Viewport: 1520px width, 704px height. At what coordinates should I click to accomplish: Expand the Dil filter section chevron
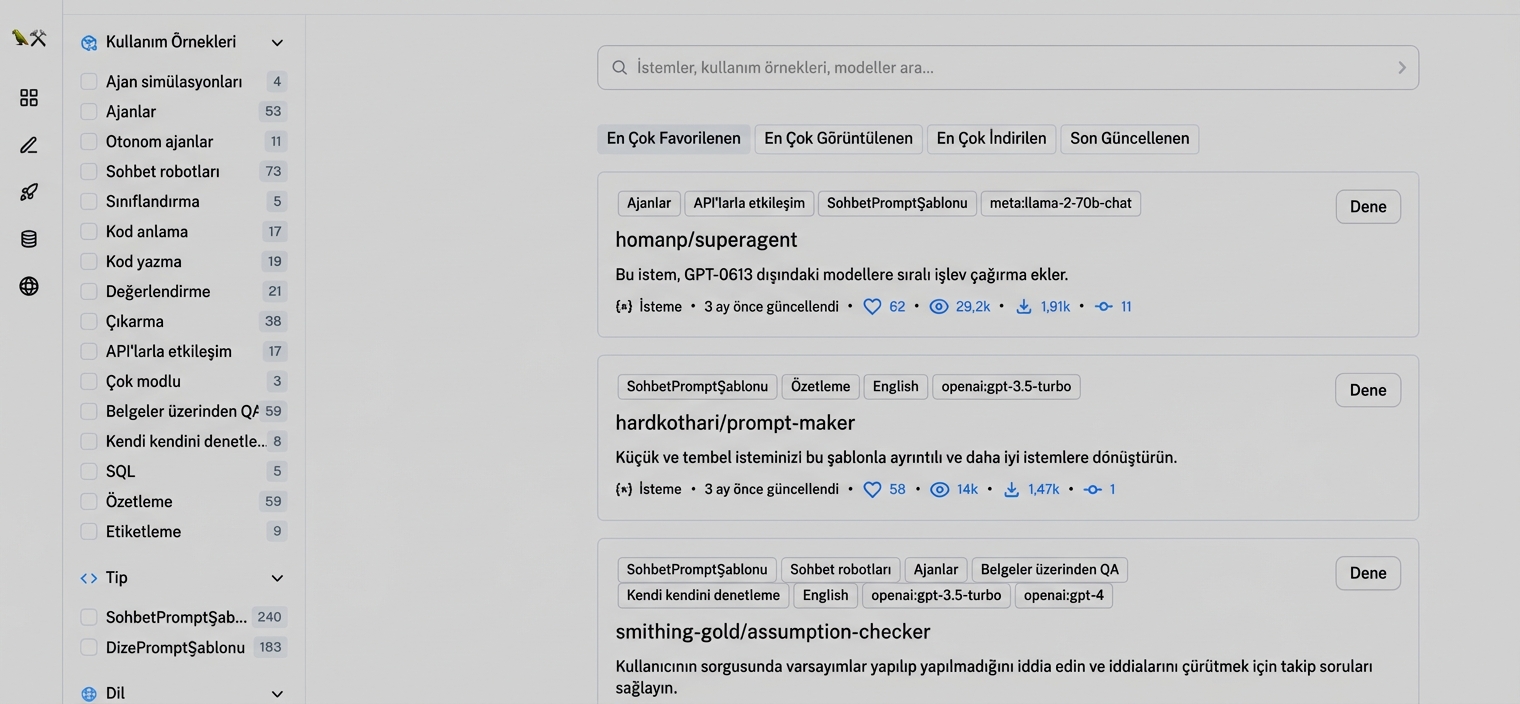pos(277,694)
